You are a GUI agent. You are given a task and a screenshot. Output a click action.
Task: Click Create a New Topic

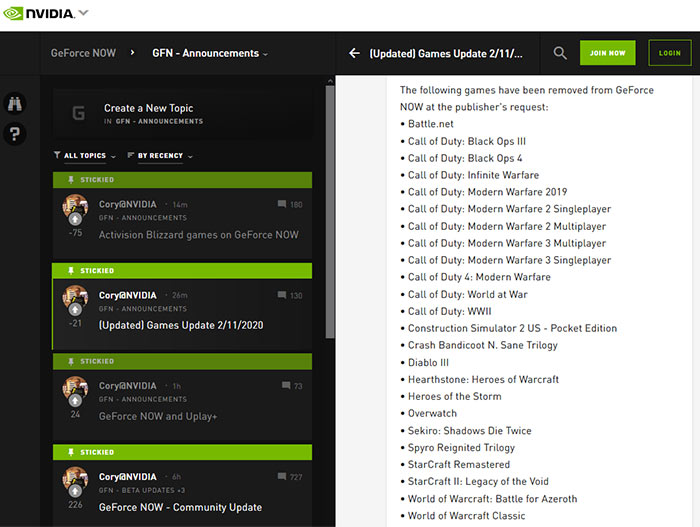[x=149, y=108]
